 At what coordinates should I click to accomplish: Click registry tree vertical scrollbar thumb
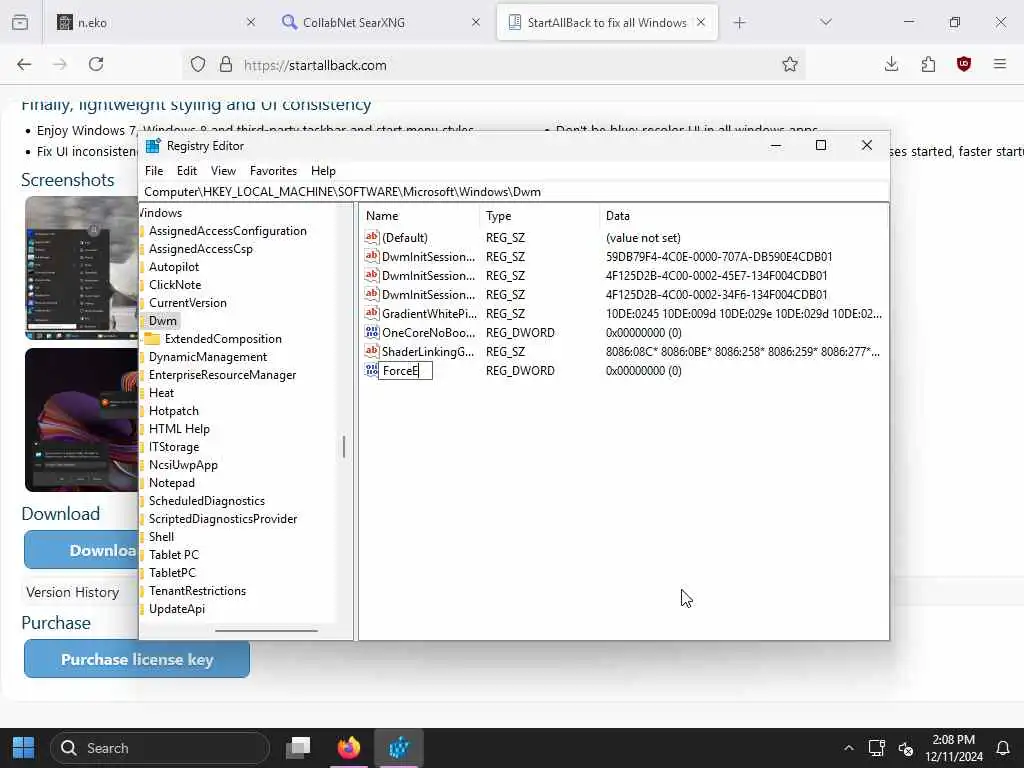click(344, 447)
